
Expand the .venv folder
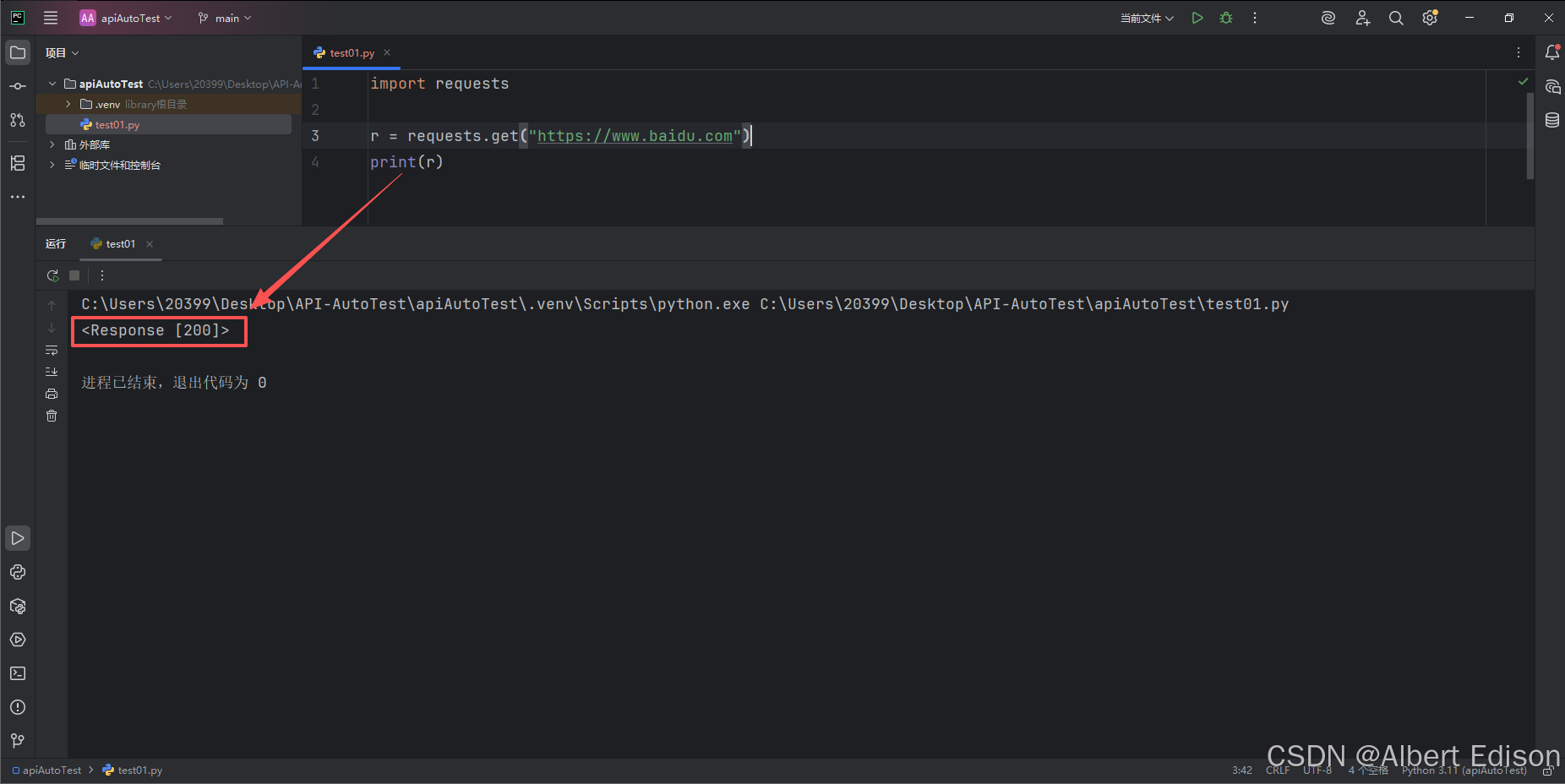[x=68, y=104]
